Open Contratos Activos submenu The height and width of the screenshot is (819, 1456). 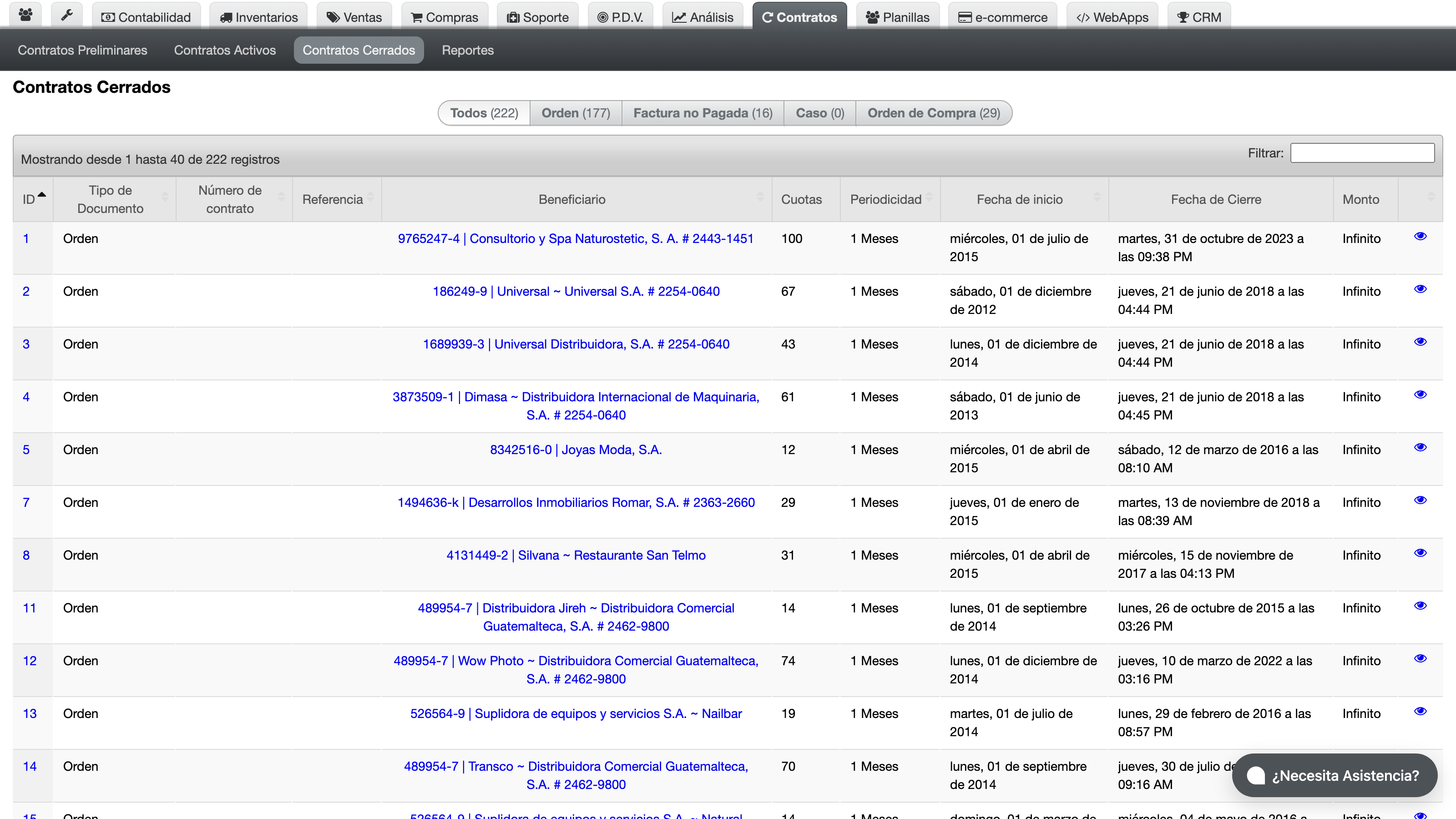pos(225,50)
